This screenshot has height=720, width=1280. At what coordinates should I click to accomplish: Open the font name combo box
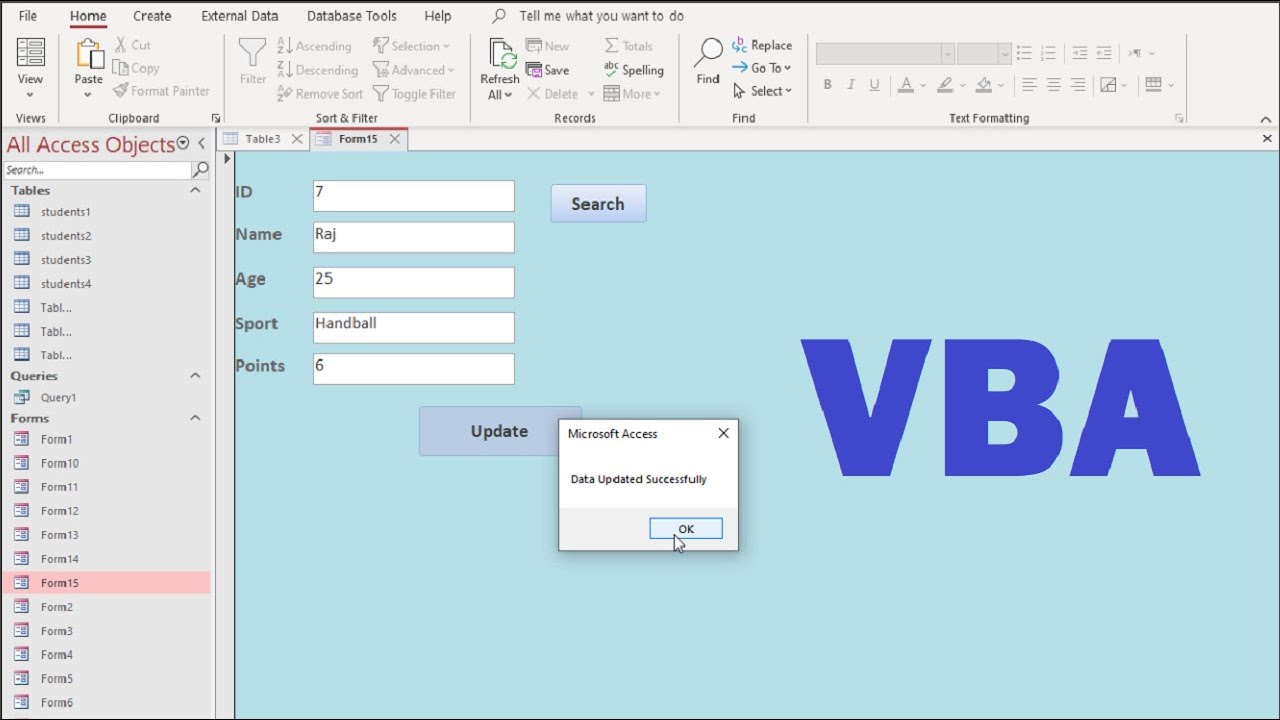coord(885,53)
